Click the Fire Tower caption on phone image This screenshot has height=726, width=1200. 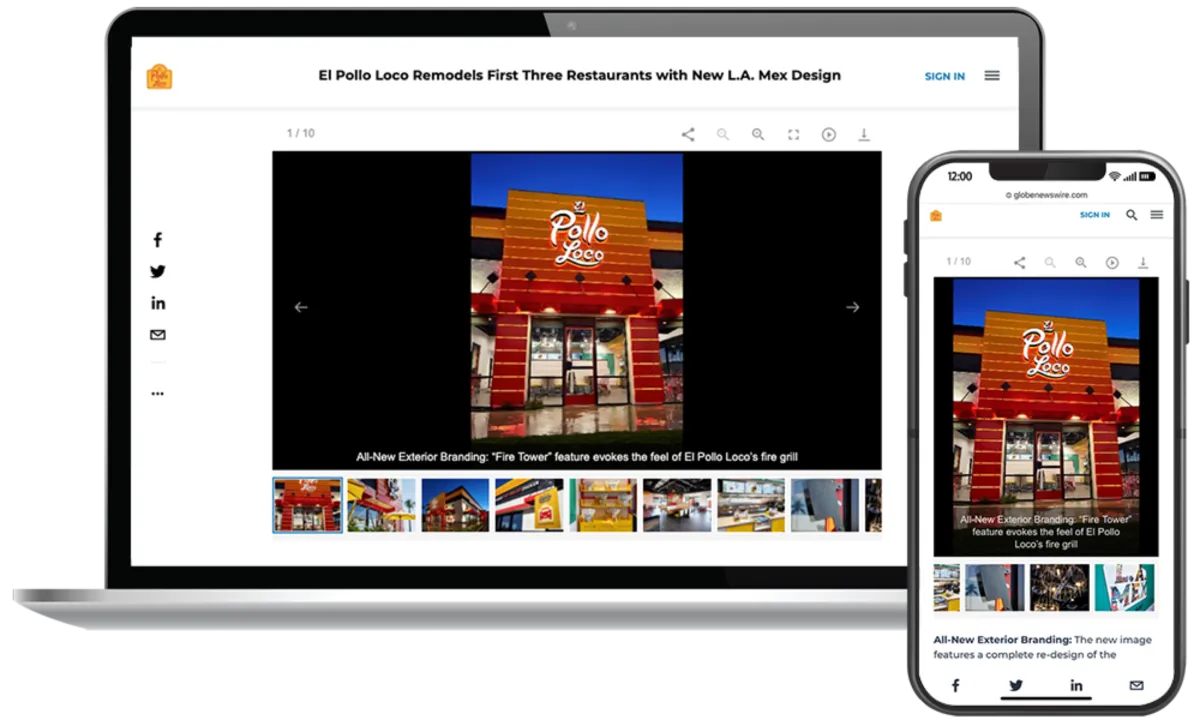[x=1046, y=532]
